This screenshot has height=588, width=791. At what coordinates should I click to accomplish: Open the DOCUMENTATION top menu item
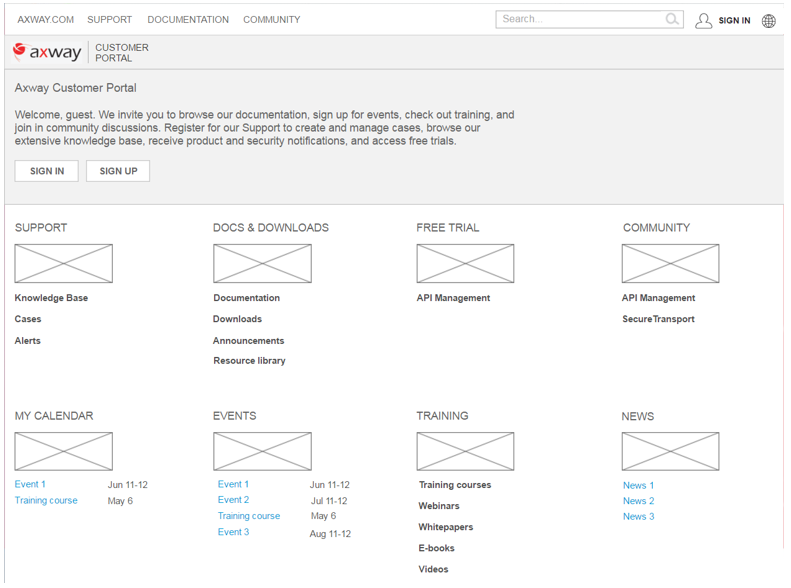[188, 19]
